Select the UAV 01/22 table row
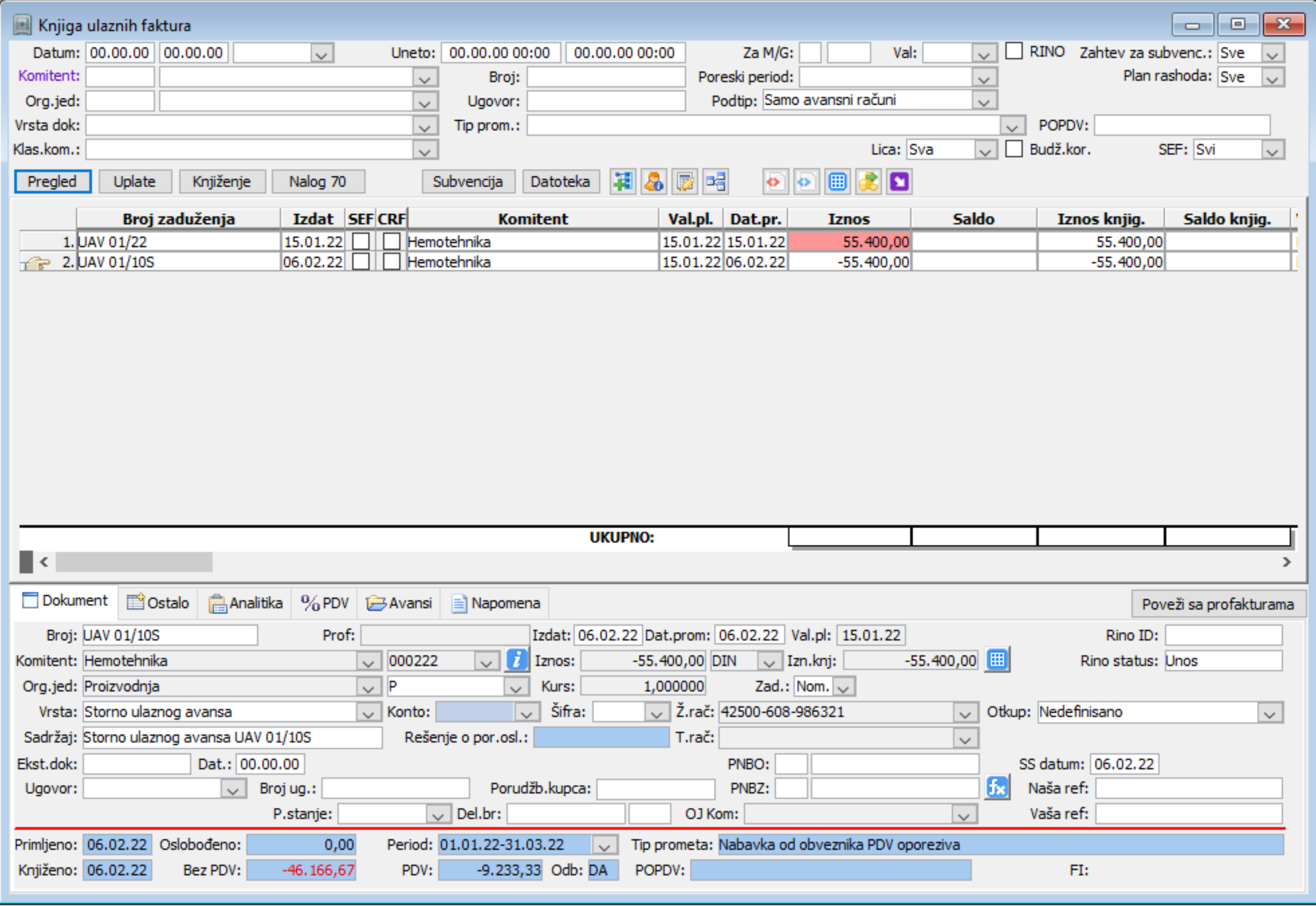The height and width of the screenshot is (906, 1316). (658, 242)
